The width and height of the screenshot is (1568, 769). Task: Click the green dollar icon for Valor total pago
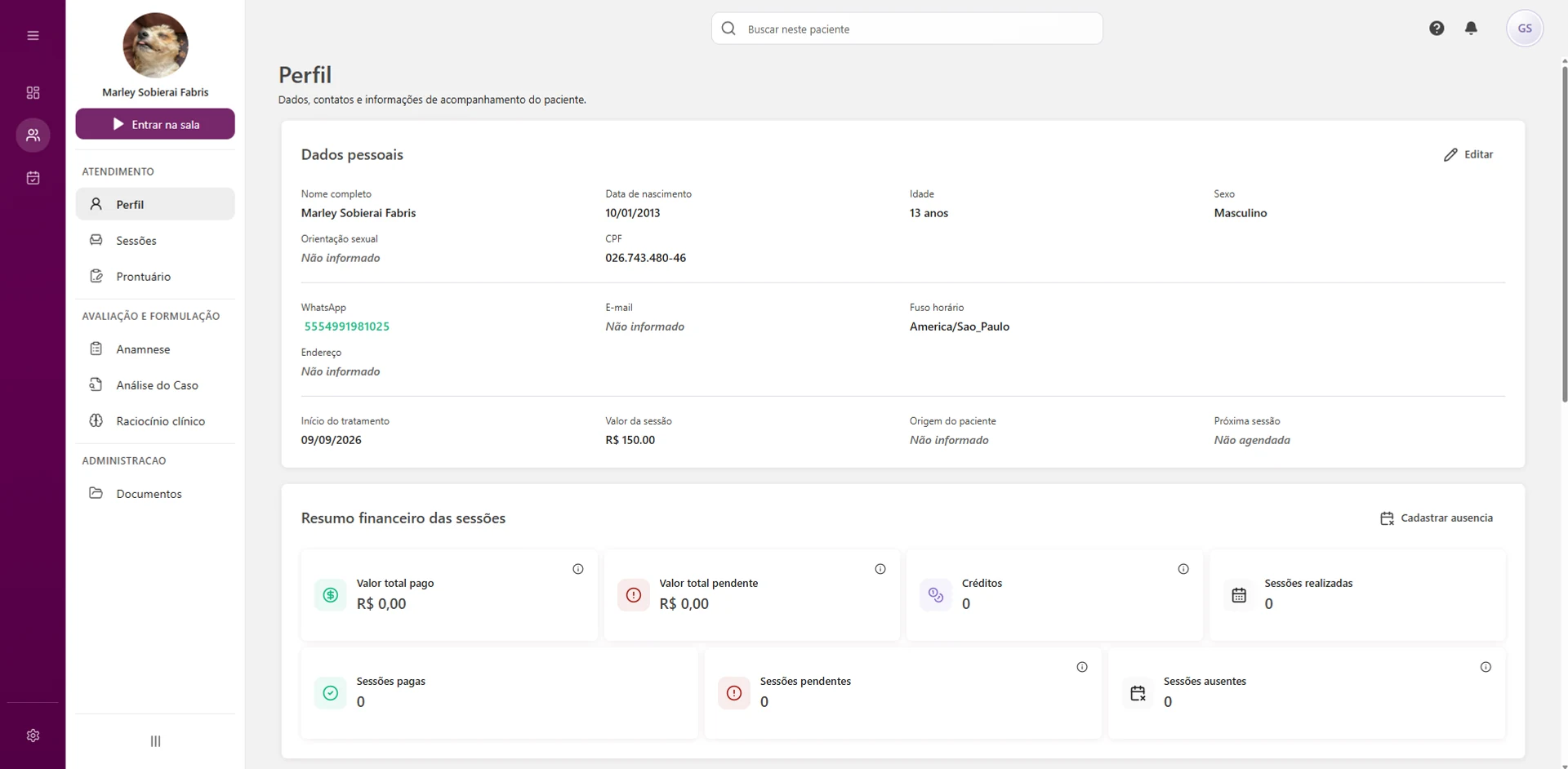coord(331,595)
